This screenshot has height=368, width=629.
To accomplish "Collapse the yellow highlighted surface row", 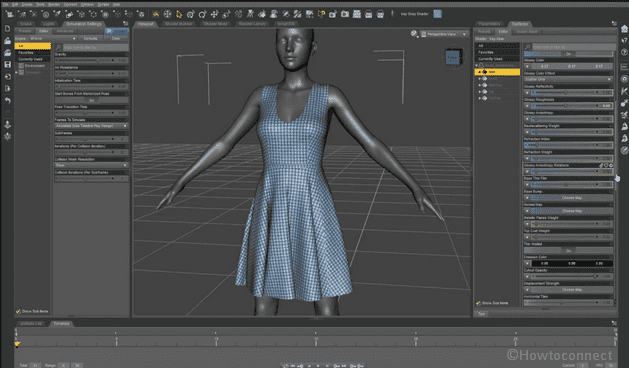I will pos(479,72).
